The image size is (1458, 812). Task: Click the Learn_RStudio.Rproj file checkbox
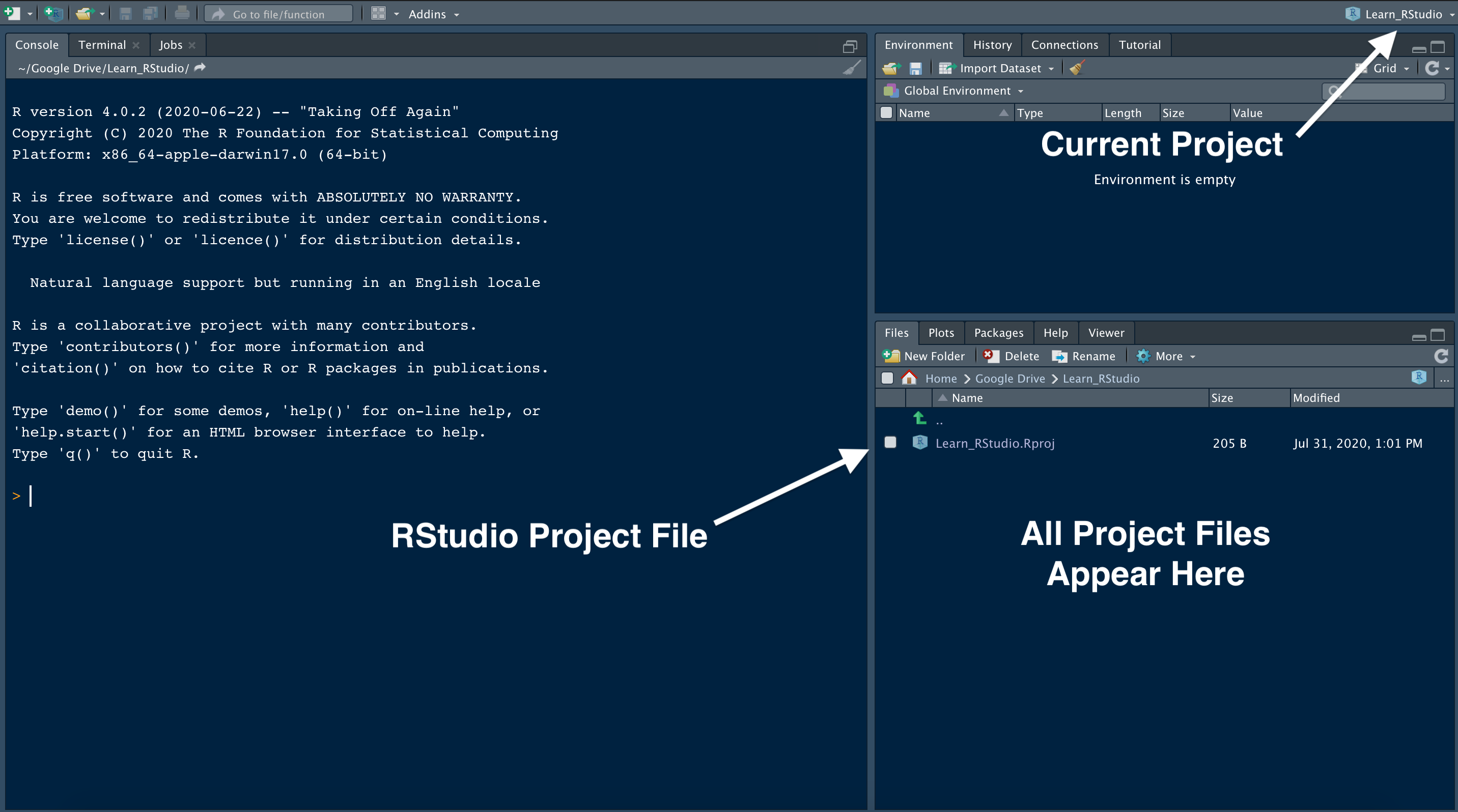point(890,443)
